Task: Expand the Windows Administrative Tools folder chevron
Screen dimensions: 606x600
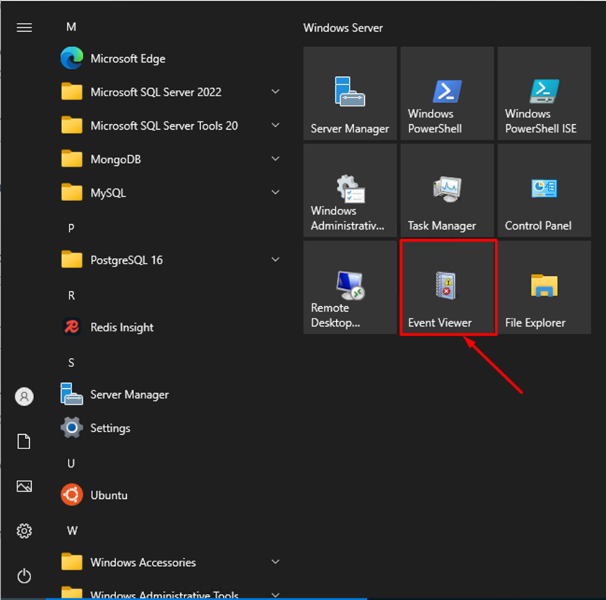Action: click(x=276, y=595)
